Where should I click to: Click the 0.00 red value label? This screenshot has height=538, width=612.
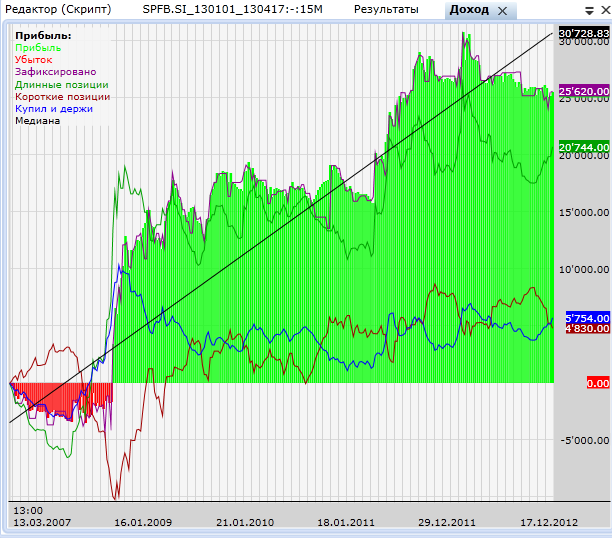(x=598, y=383)
